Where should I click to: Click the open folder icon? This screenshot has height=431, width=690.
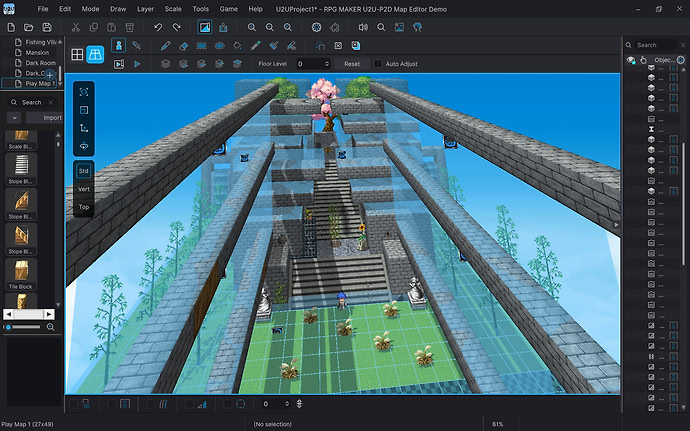point(29,27)
